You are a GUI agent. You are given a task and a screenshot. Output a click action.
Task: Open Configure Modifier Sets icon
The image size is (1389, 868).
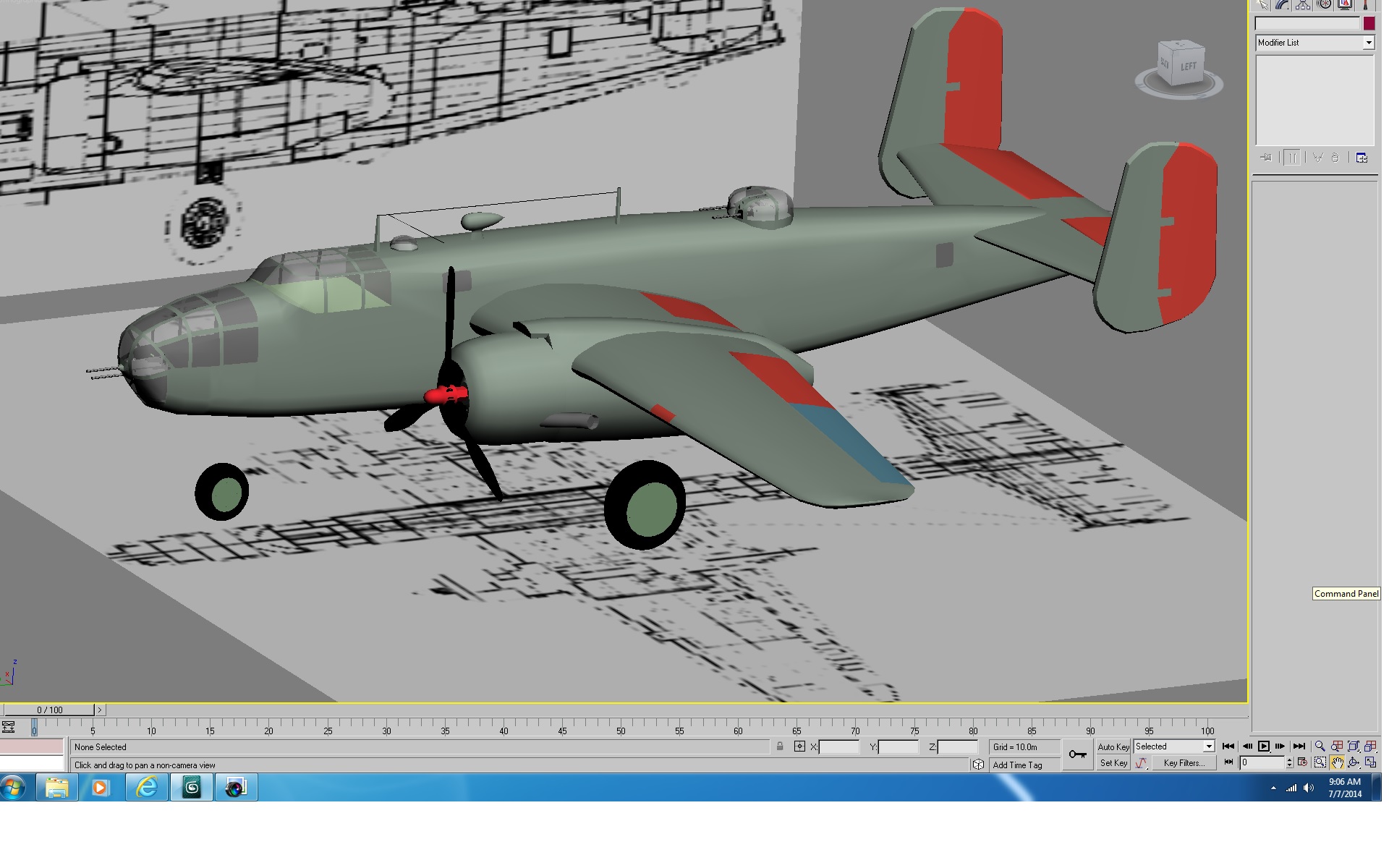click(1362, 158)
